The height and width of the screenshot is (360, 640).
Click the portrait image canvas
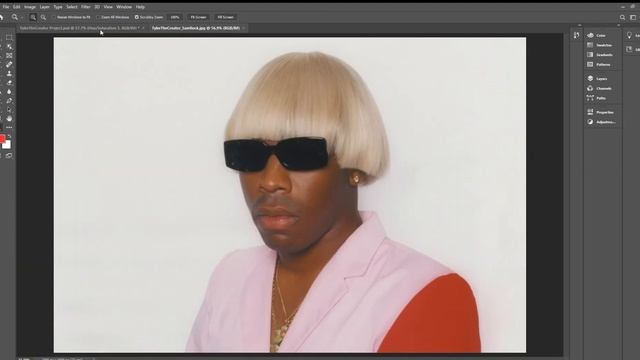point(290,195)
